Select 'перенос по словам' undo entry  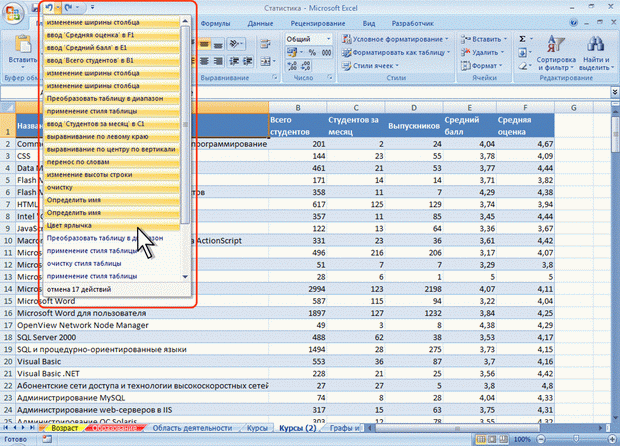click(x=112, y=162)
